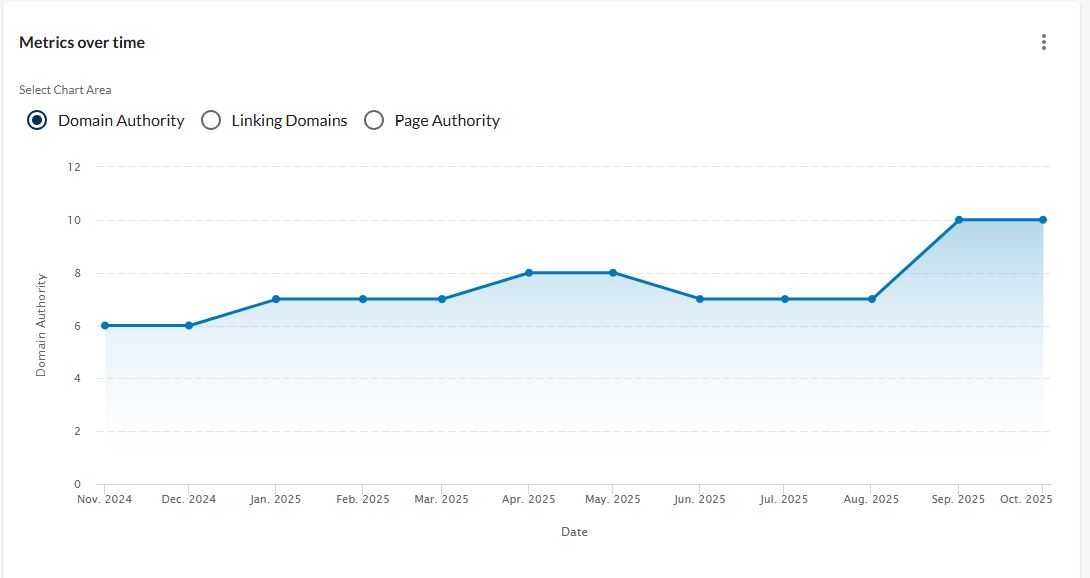Click the Nov. 2024 data point
1090x578 pixels.
coord(105,325)
